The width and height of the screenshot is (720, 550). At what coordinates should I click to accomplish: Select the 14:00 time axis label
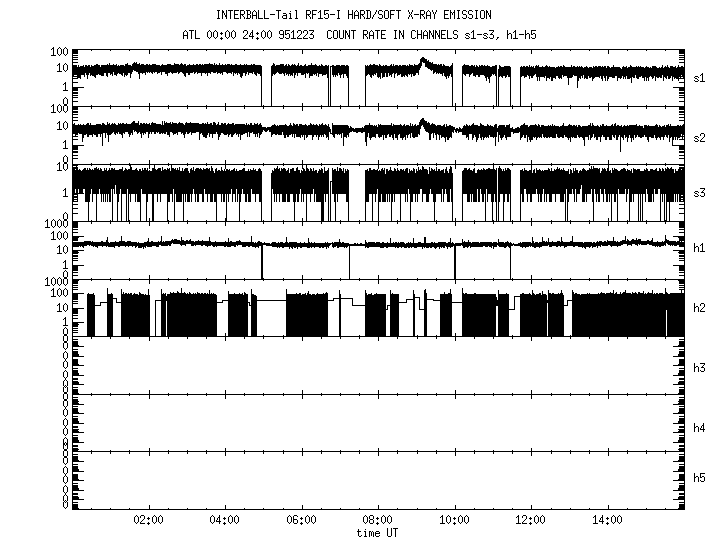click(608, 521)
